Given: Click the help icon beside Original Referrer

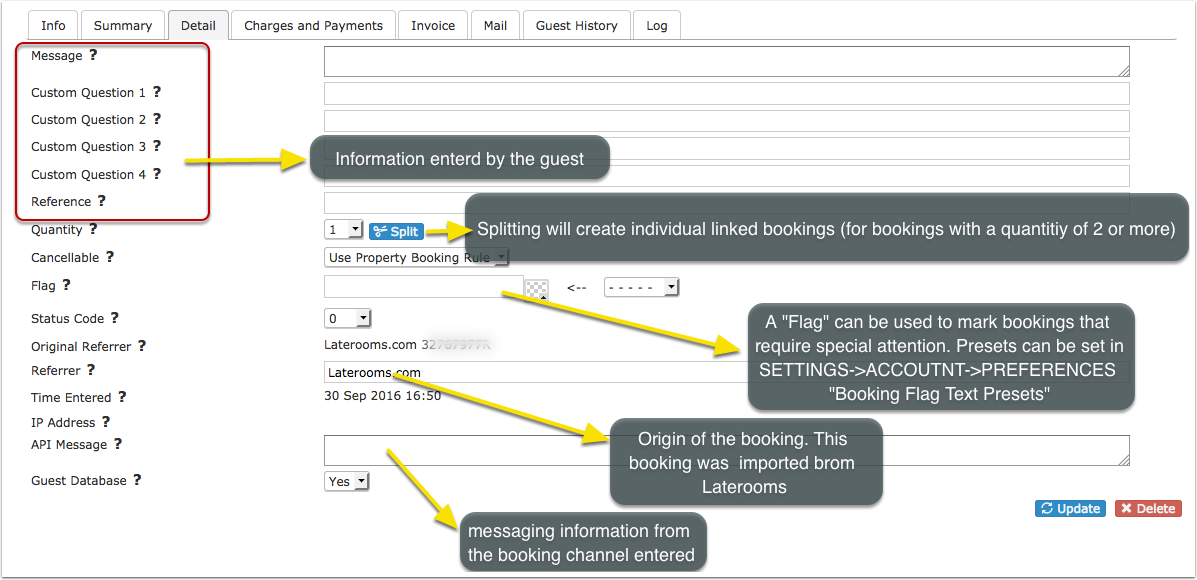Looking at the screenshot, I should (x=141, y=346).
